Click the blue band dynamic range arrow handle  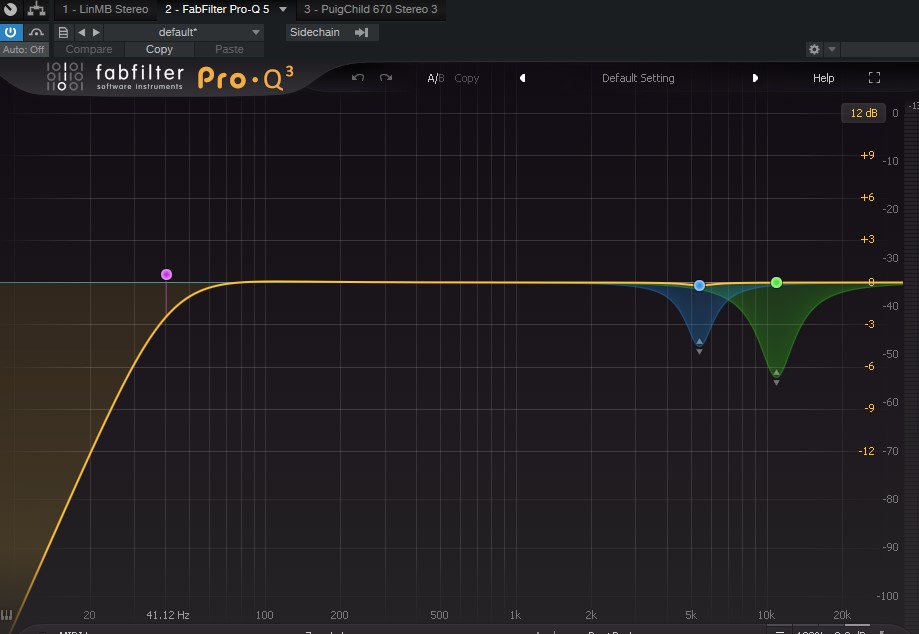[699, 347]
